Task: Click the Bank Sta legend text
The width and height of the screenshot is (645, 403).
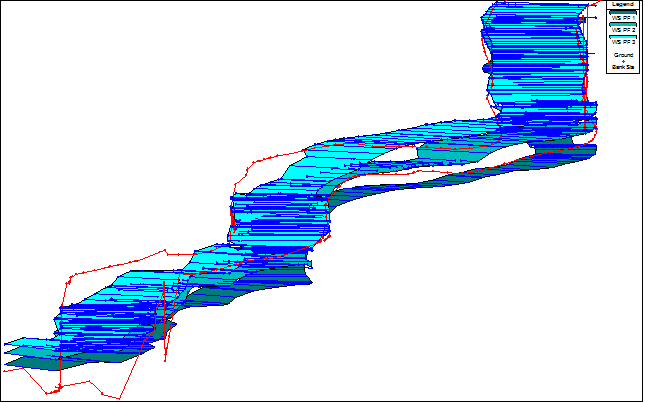Action: pos(622,67)
